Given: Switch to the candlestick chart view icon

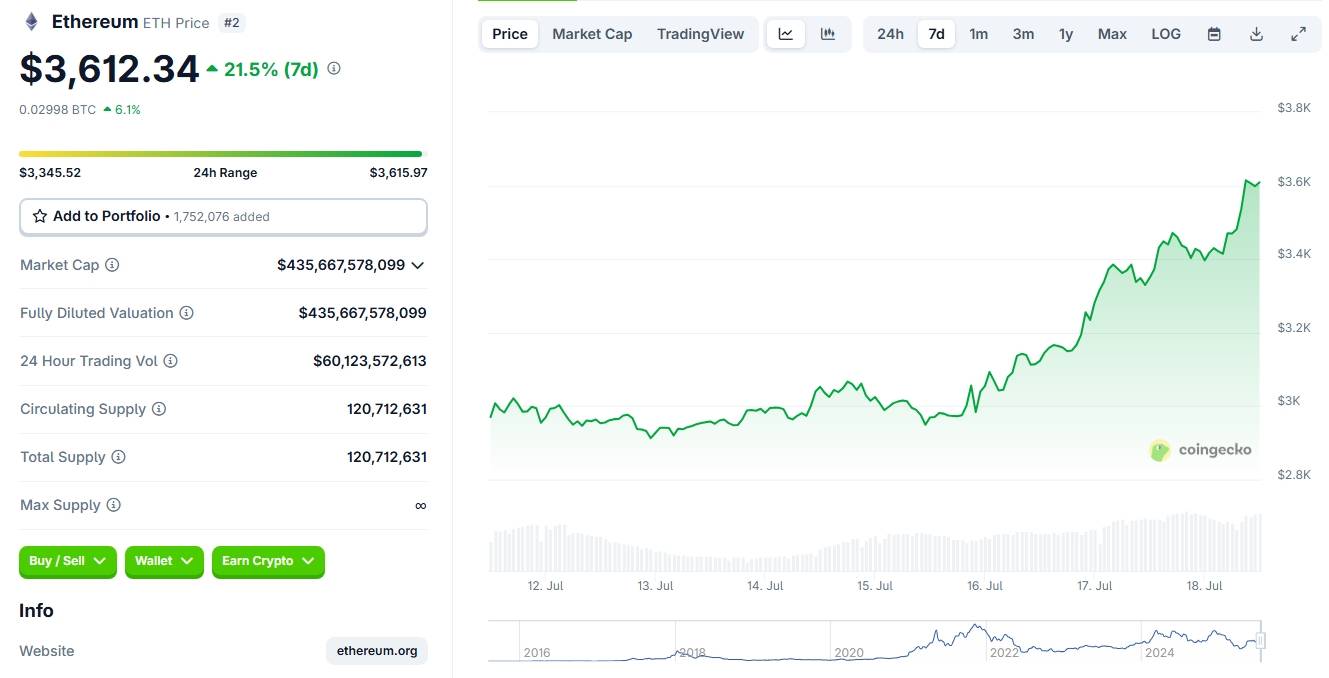Looking at the screenshot, I should click(x=828, y=34).
